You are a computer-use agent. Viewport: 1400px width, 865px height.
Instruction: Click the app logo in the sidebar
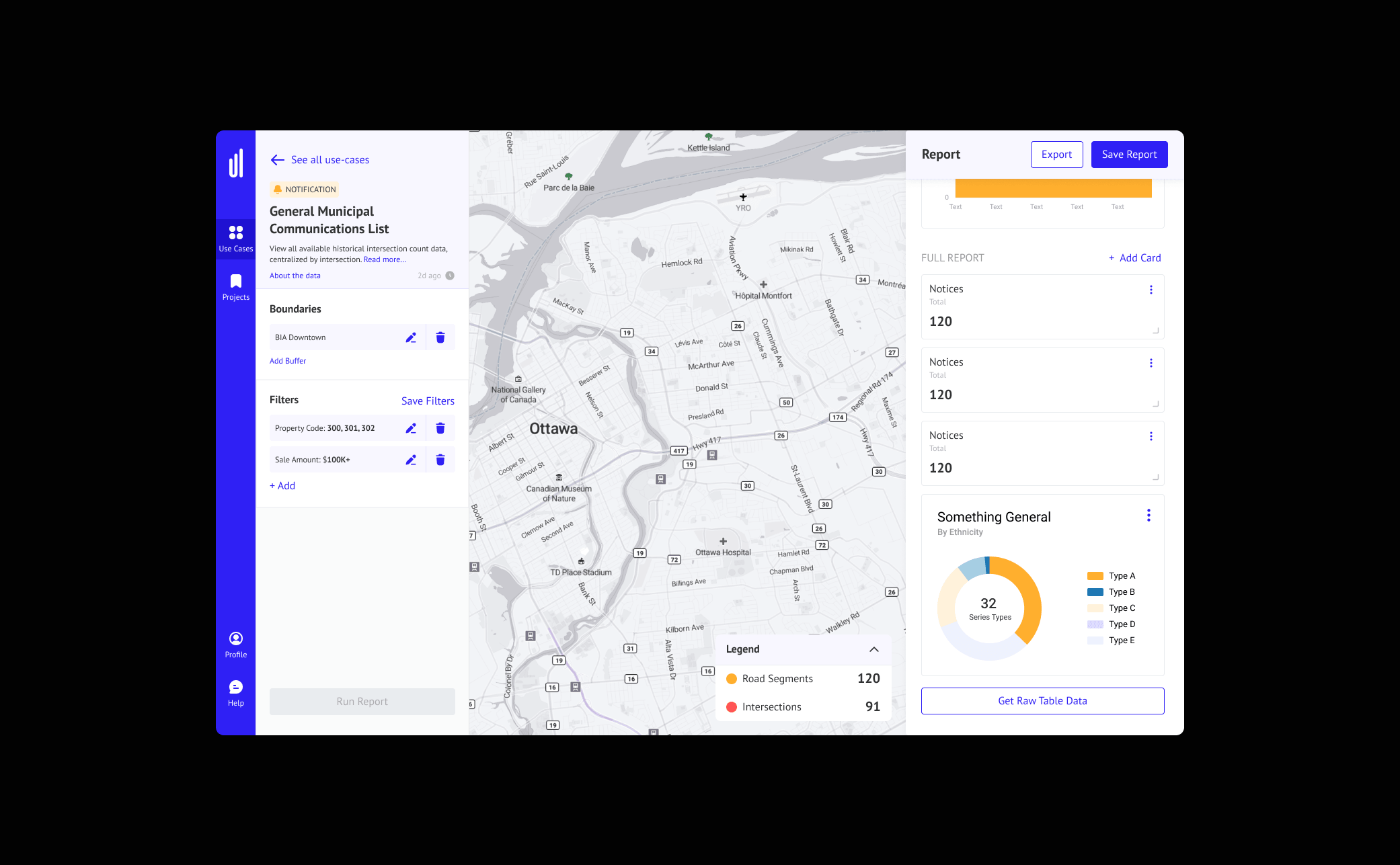pyautogui.click(x=236, y=163)
